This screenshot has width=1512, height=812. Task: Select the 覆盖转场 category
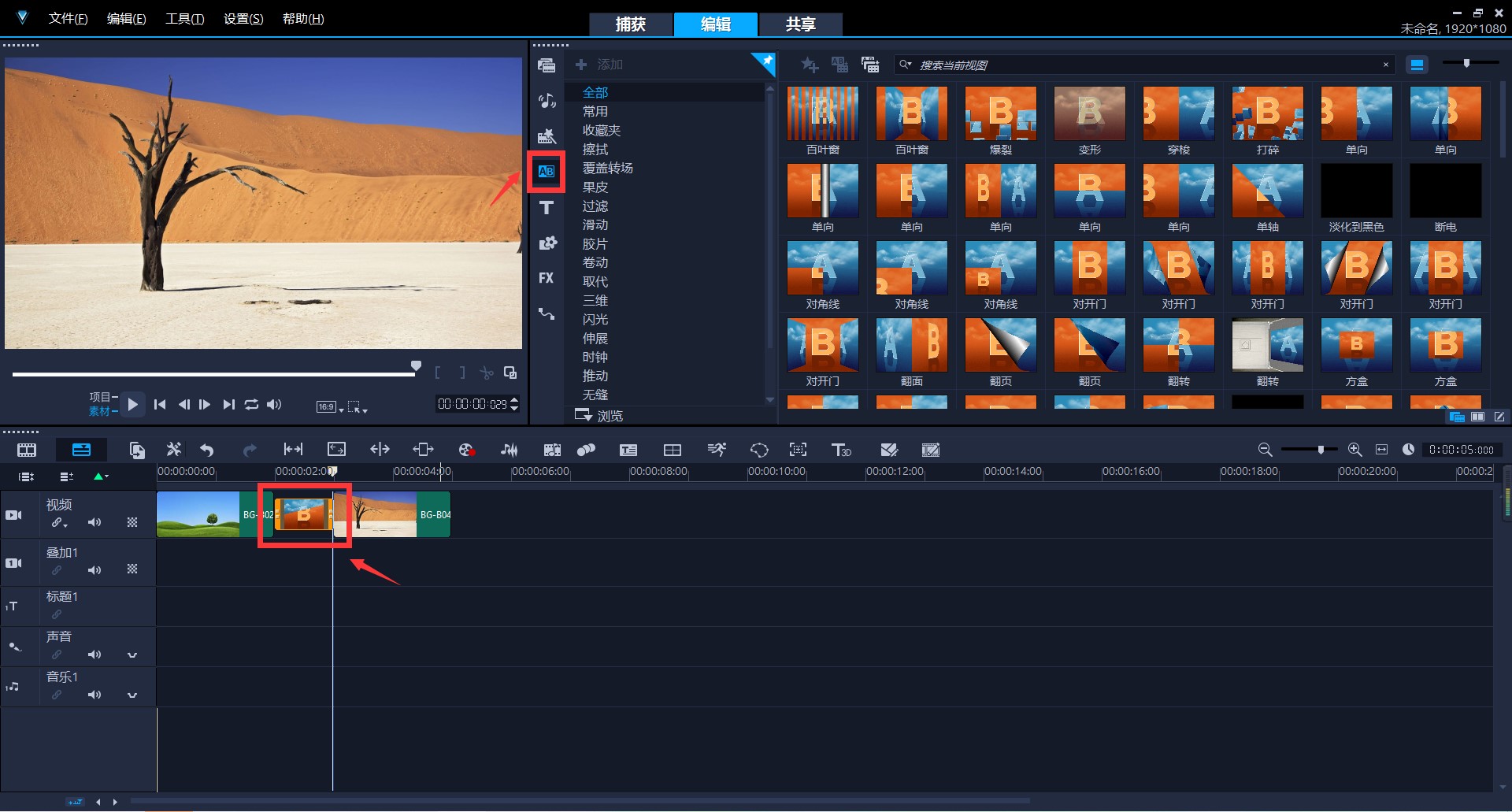608,168
